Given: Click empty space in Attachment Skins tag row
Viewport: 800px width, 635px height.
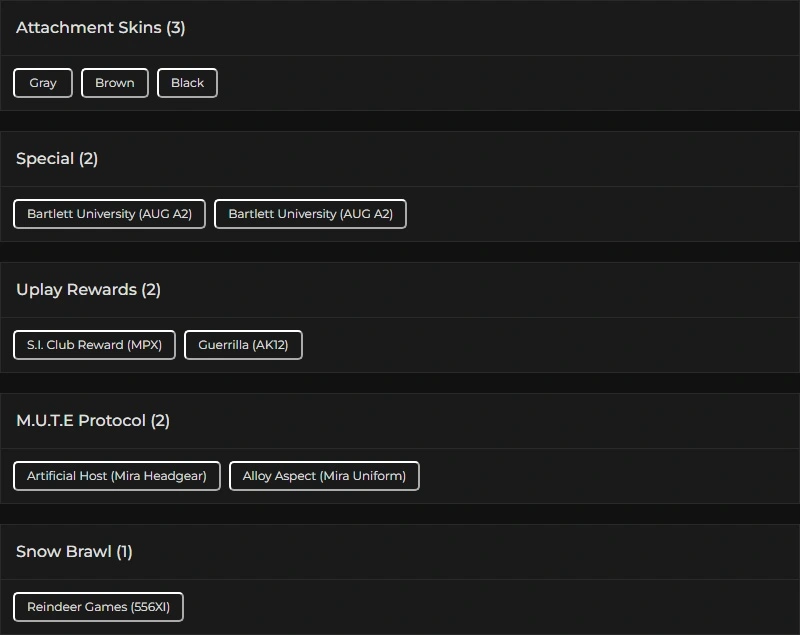Looking at the screenshot, I should point(500,83).
